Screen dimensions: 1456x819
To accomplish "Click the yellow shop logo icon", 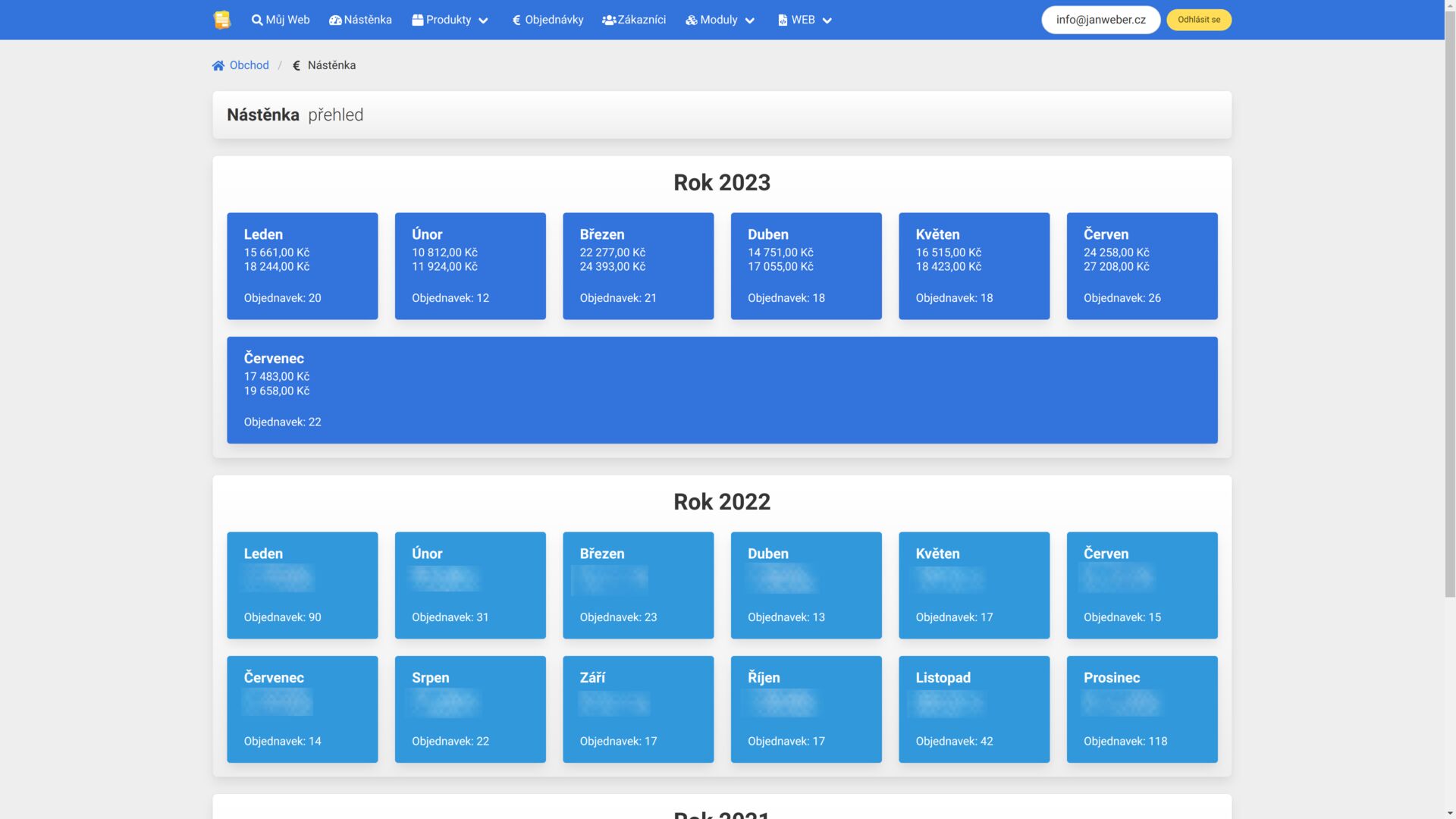I will click(x=221, y=20).
